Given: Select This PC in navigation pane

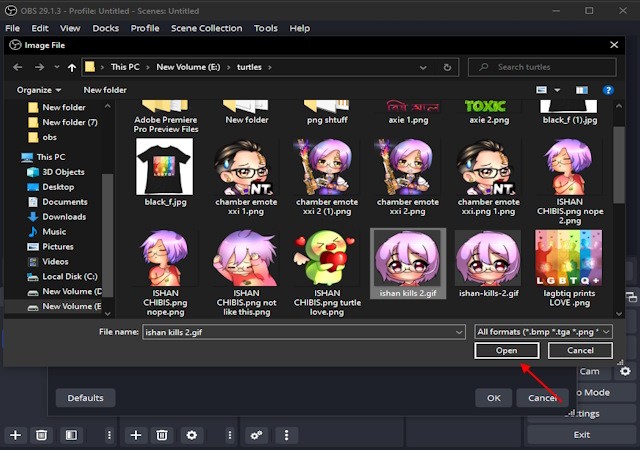Looking at the screenshot, I should (44, 157).
